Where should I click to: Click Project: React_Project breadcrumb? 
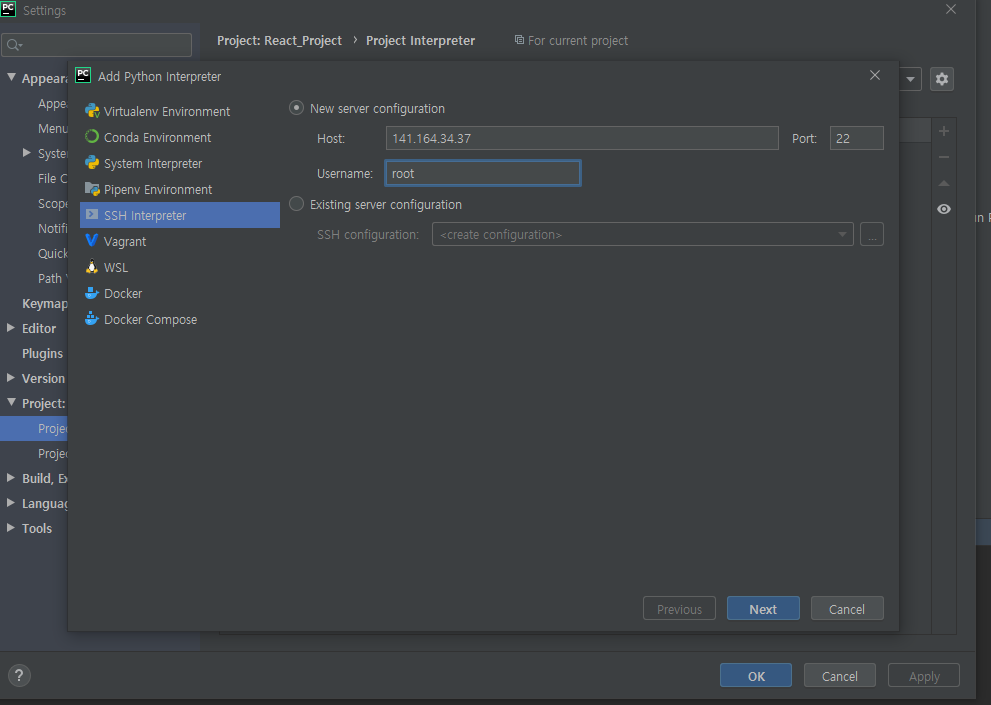coord(279,40)
